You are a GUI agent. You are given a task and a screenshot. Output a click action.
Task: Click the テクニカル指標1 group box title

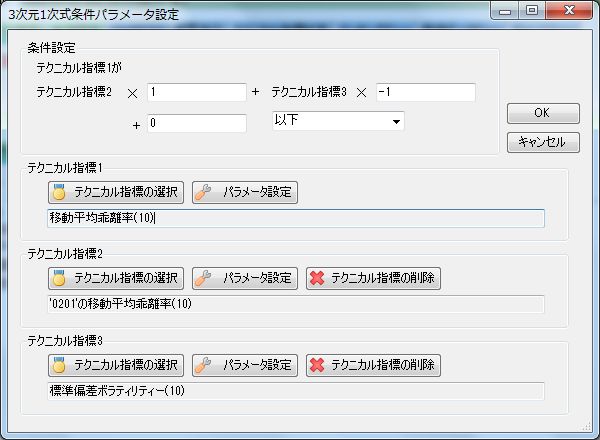[x=65, y=168]
